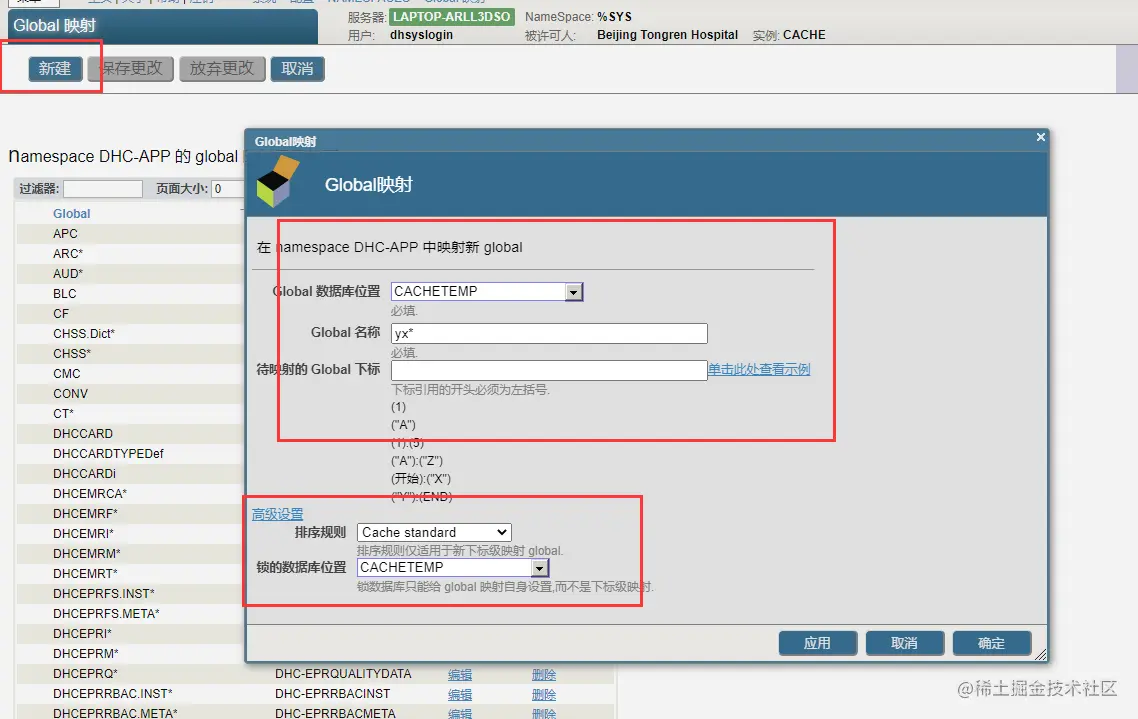The image size is (1138, 719).
Task: Select the CT* row
Action: pos(129,414)
